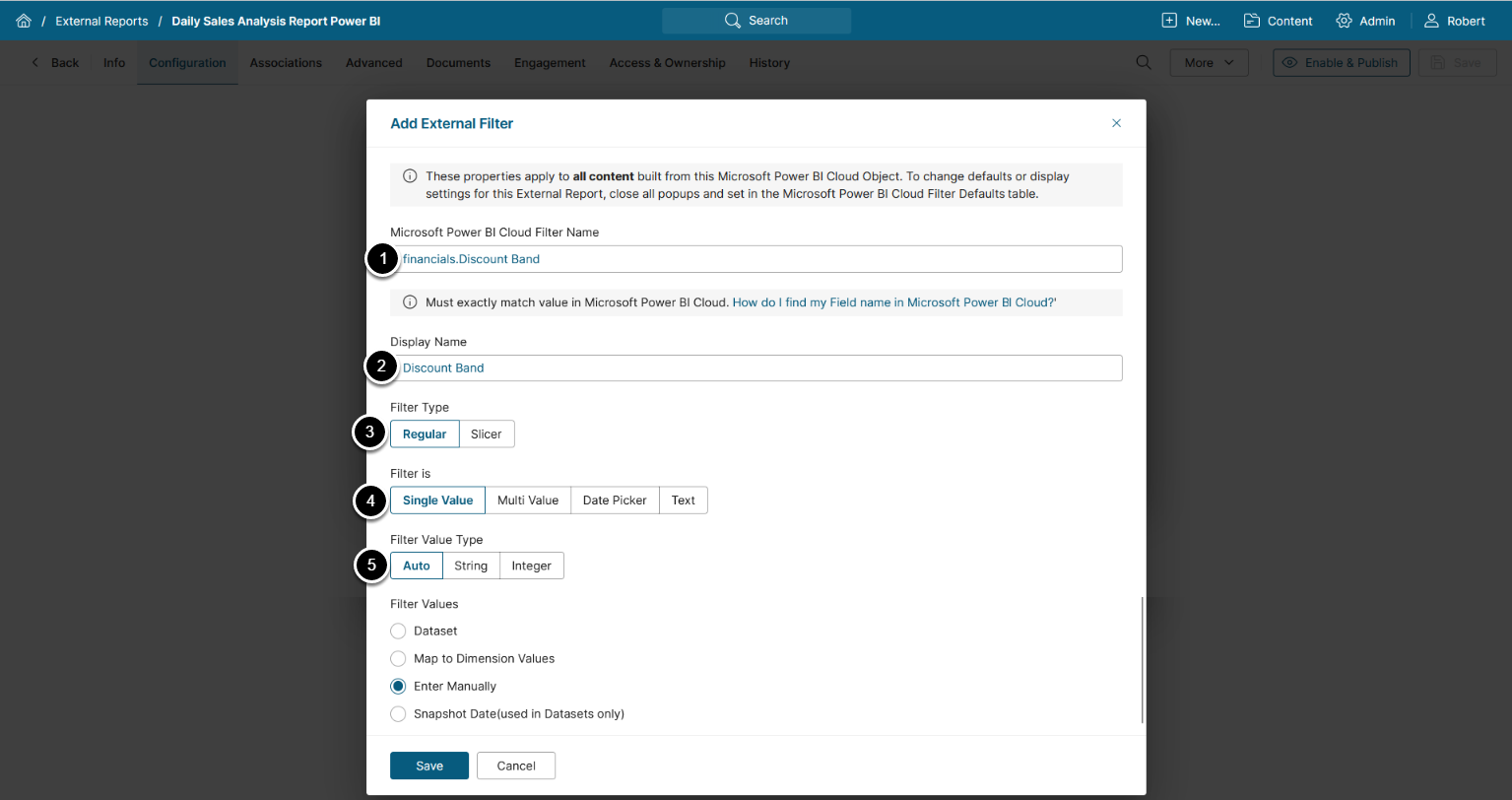
Task: Click the New plus icon
Action: click(x=1169, y=21)
